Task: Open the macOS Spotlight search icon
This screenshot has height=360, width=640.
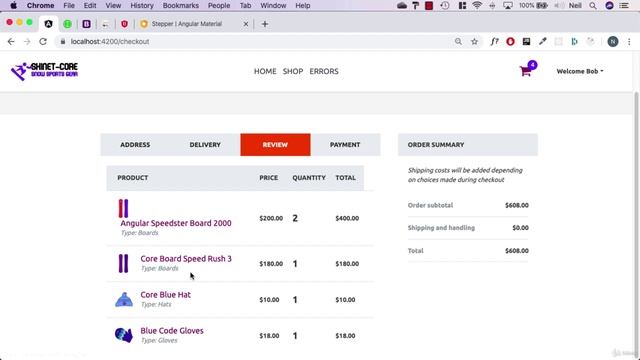Action: (593, 5)
